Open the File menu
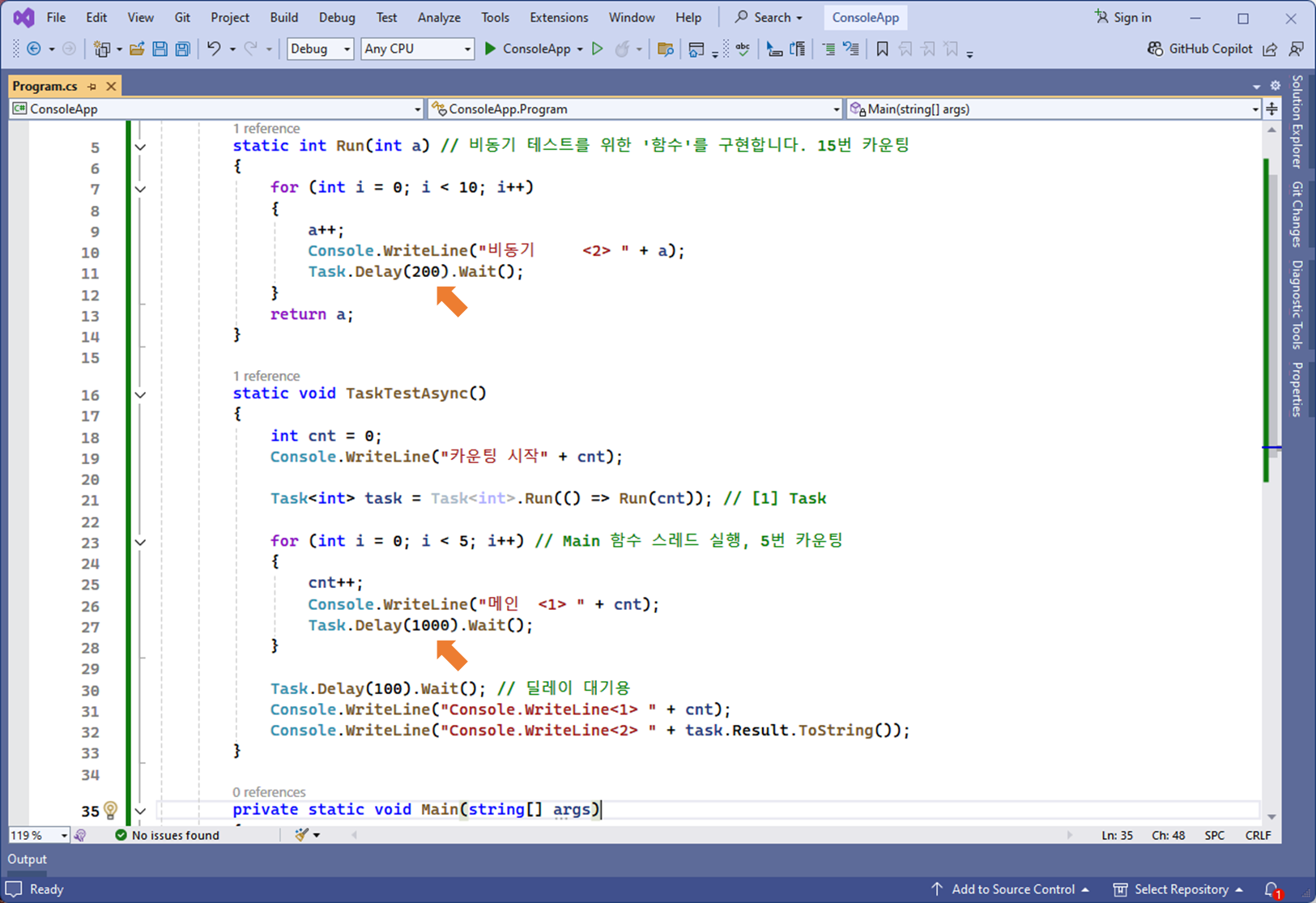Viewport: 1316px width, 903px height. coord(56,17)
